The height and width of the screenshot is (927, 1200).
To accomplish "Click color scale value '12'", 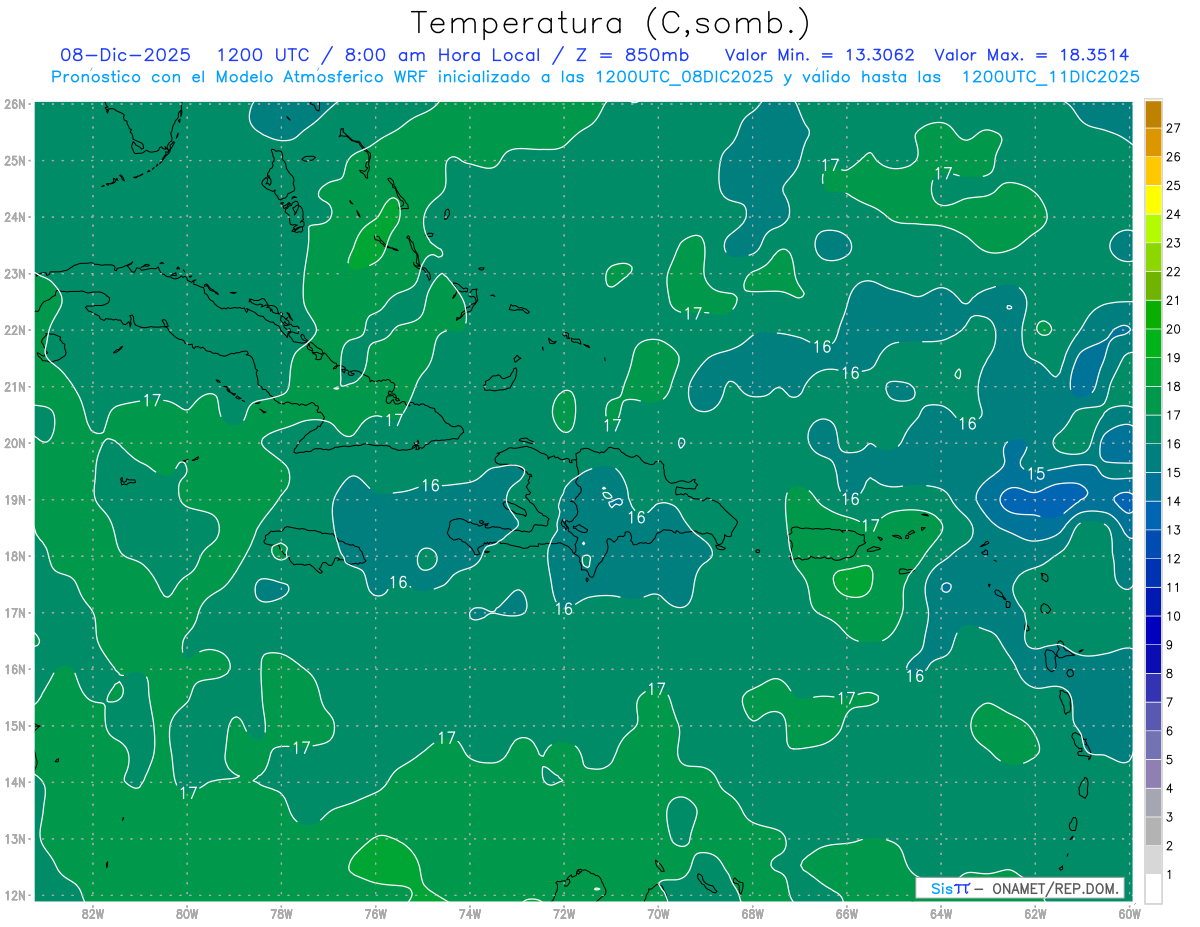I will 1173,559.
